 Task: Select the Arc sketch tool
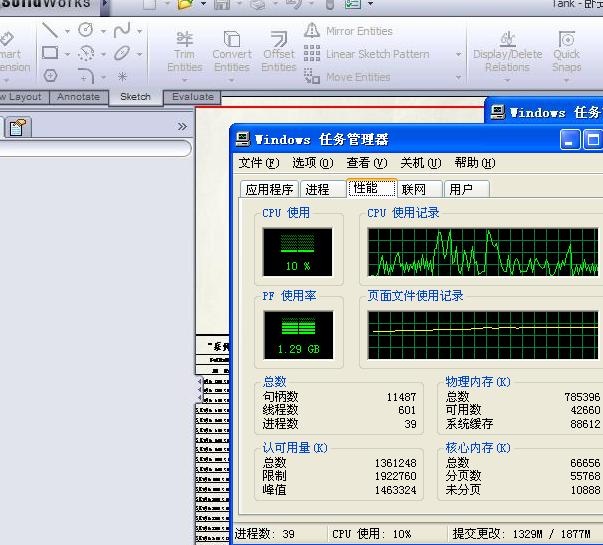(86, 53)
